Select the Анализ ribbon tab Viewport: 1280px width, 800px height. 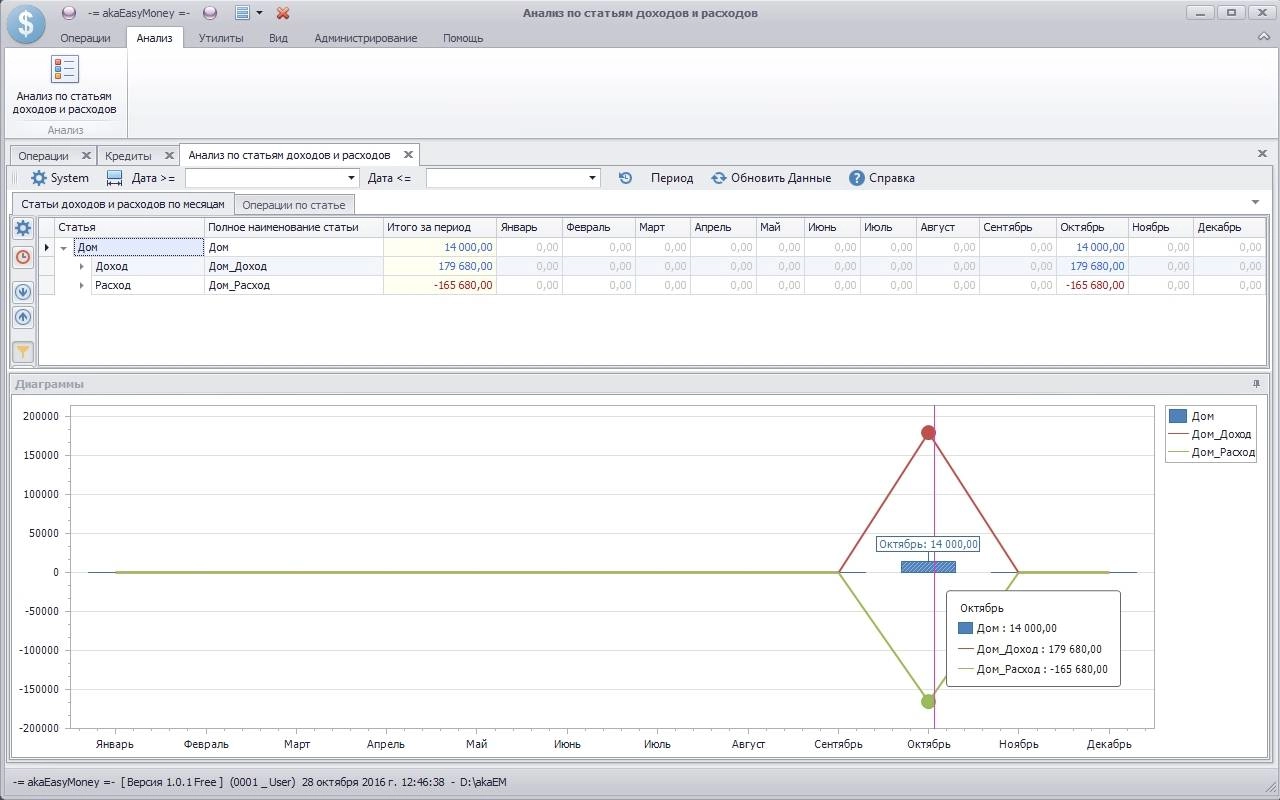155,38
